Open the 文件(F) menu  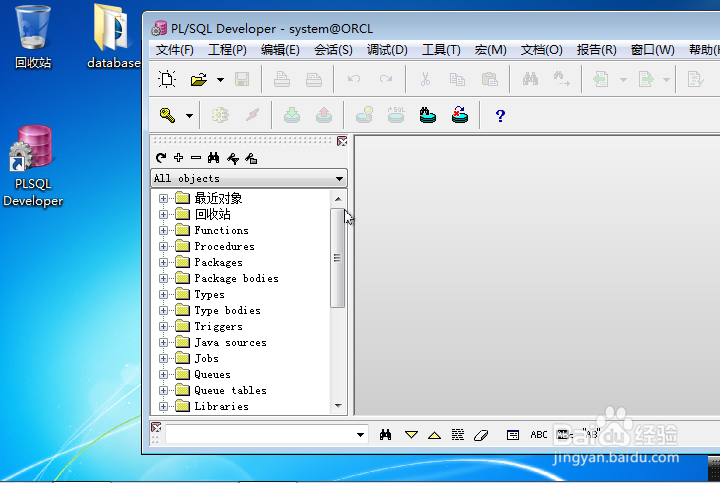[174, 50]
